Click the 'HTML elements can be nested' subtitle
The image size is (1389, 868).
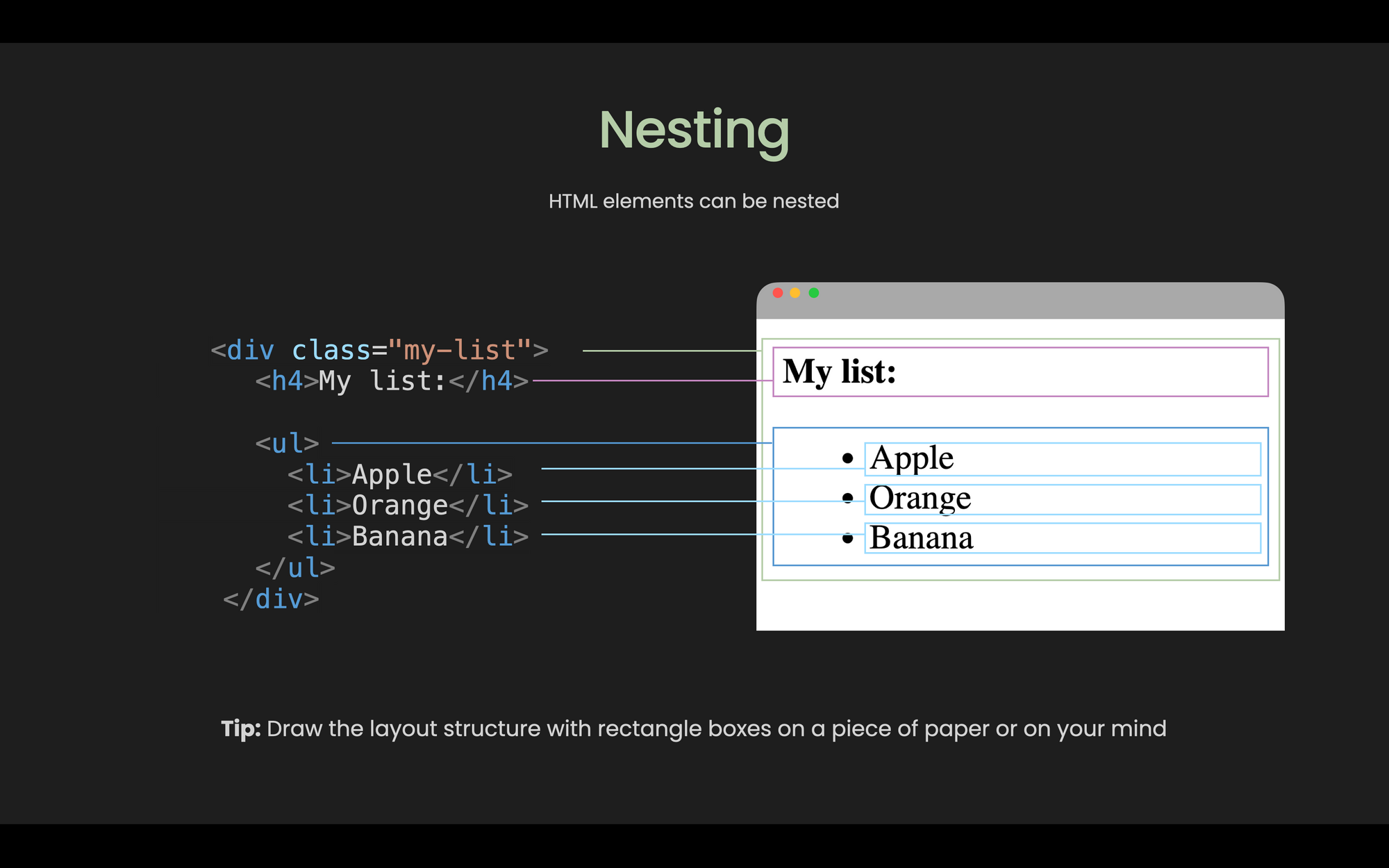(694, 201)
